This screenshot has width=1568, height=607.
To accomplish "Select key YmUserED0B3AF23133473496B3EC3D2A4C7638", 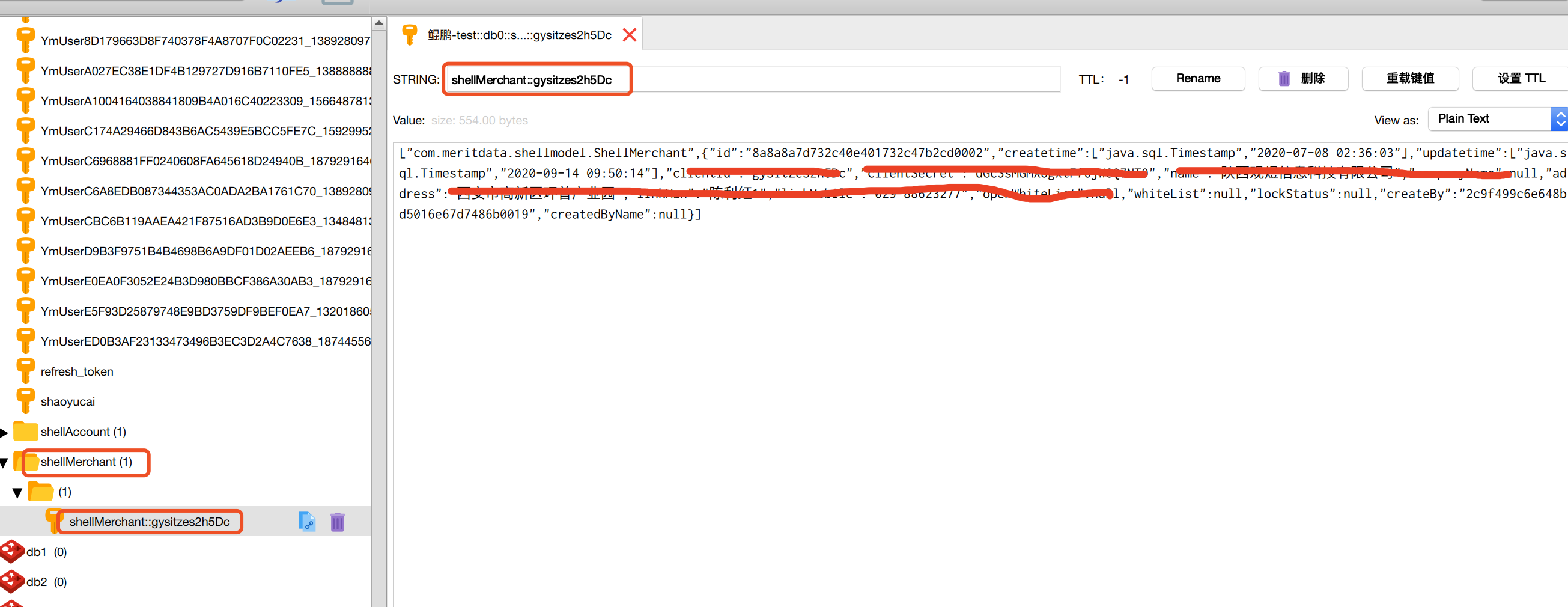I will [x=205, y=341].
